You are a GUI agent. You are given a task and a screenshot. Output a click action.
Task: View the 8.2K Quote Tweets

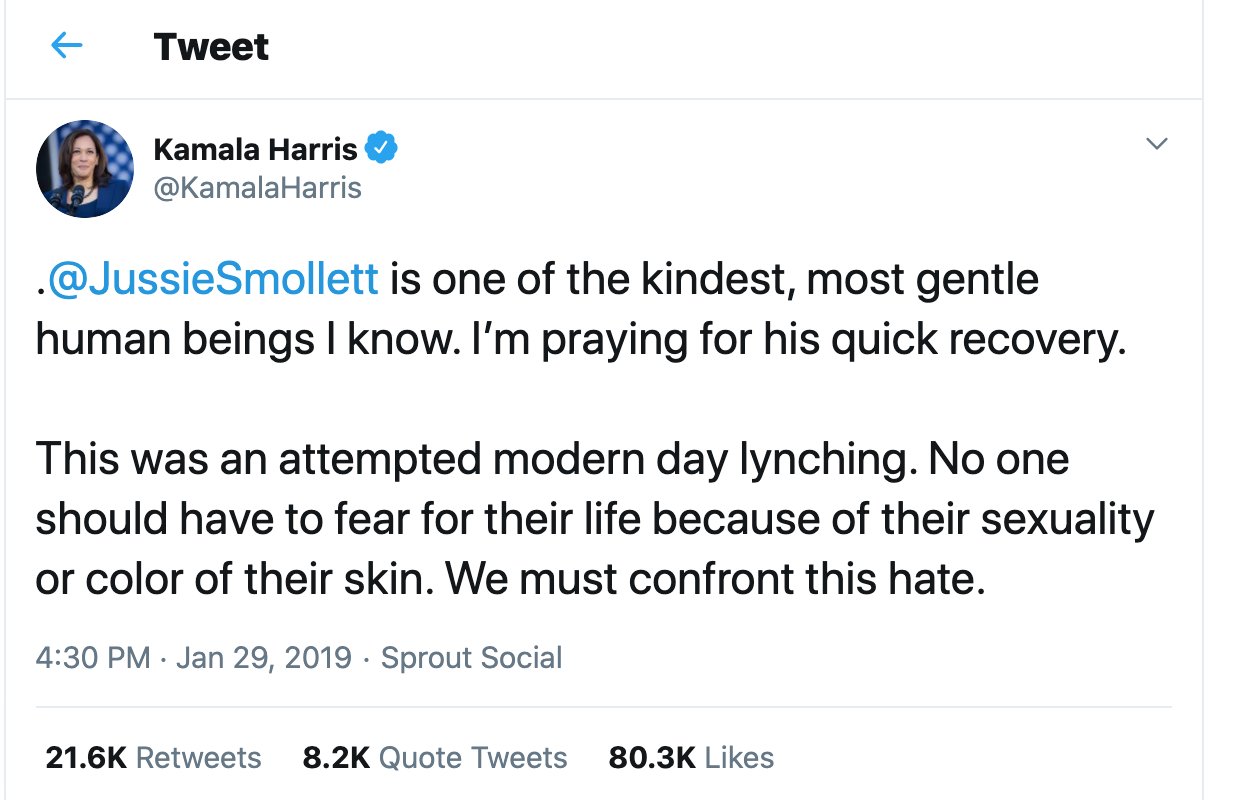tap(434, 758)
